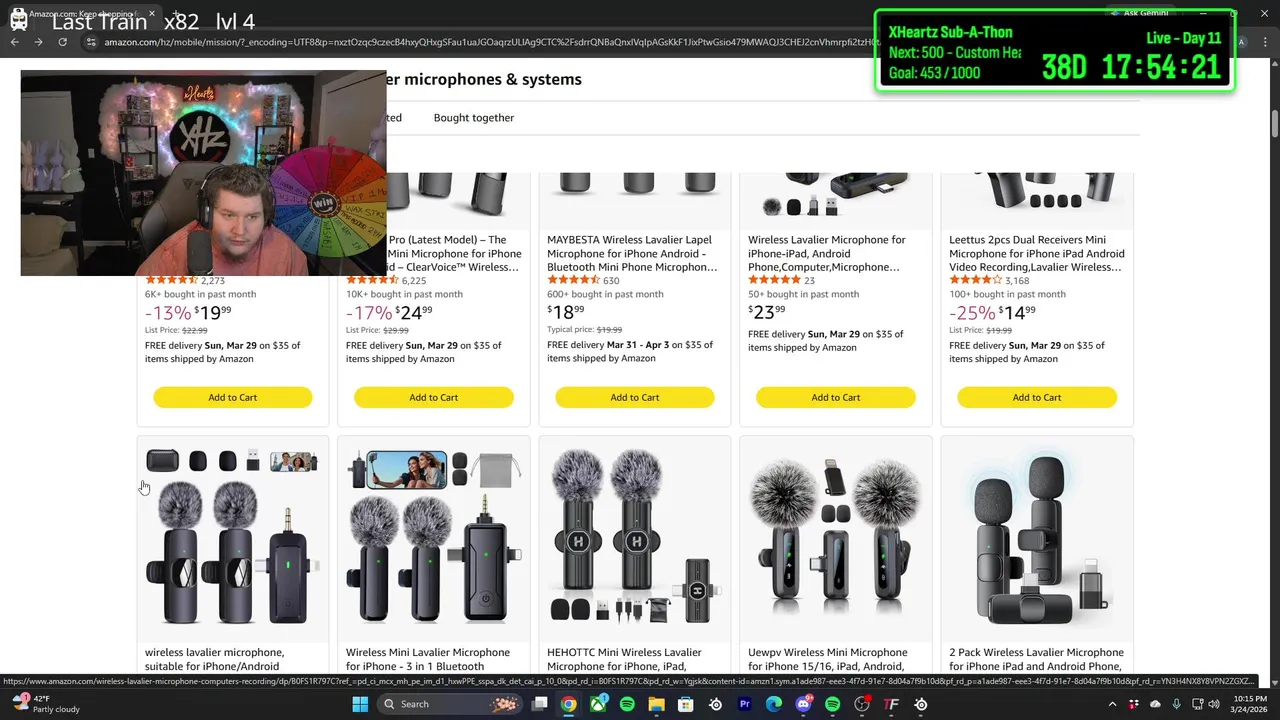Image resolution: width=1280 pixels, height=720 pixels.
Task: Add the $23.99 lavalier microphone to cart
Action: pyautogui.click(x=835, y=397)
